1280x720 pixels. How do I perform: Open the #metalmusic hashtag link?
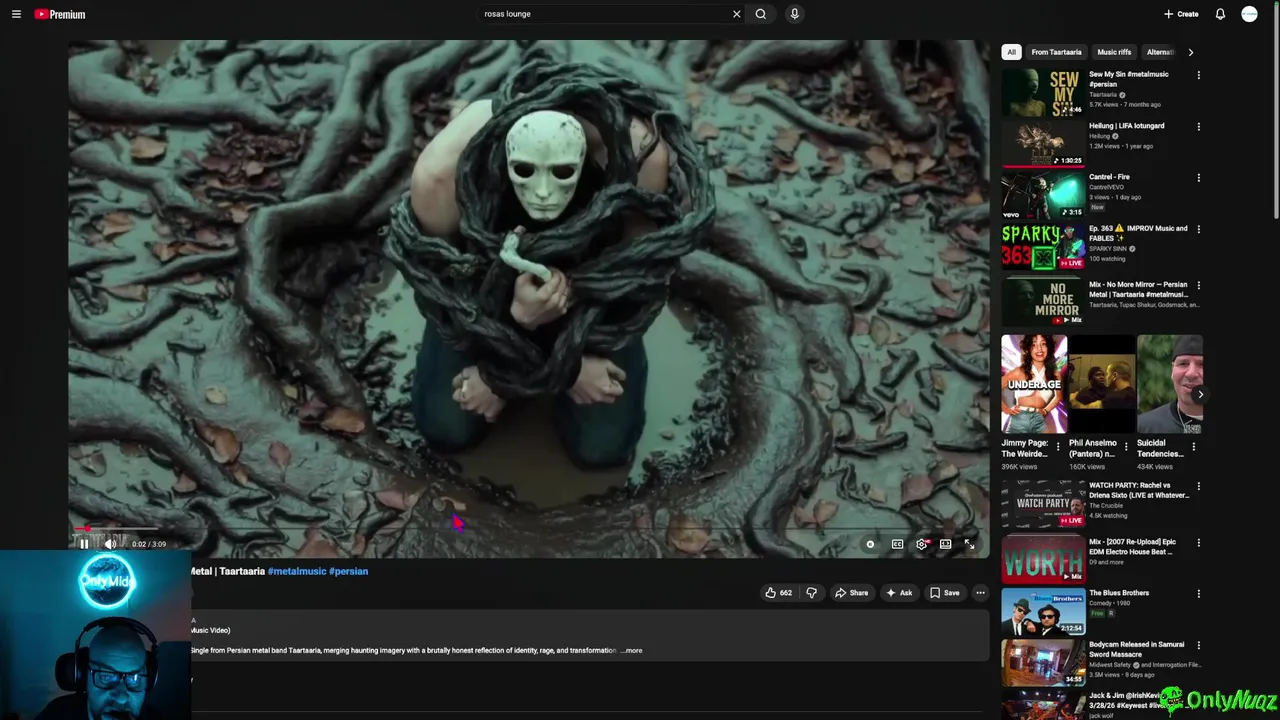pyautogui.click(x=296, y=571)
